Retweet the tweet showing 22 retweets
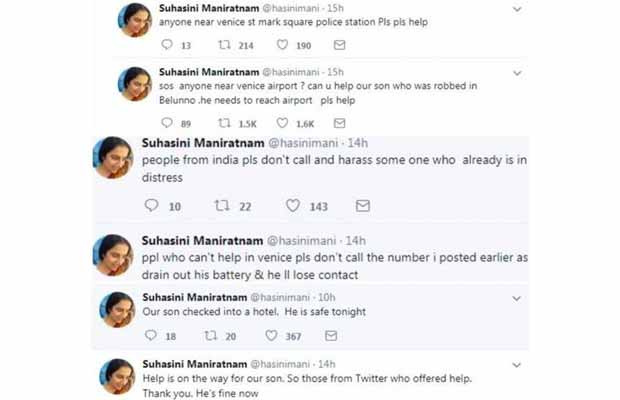The image size is (620, 400). point(222,205)
